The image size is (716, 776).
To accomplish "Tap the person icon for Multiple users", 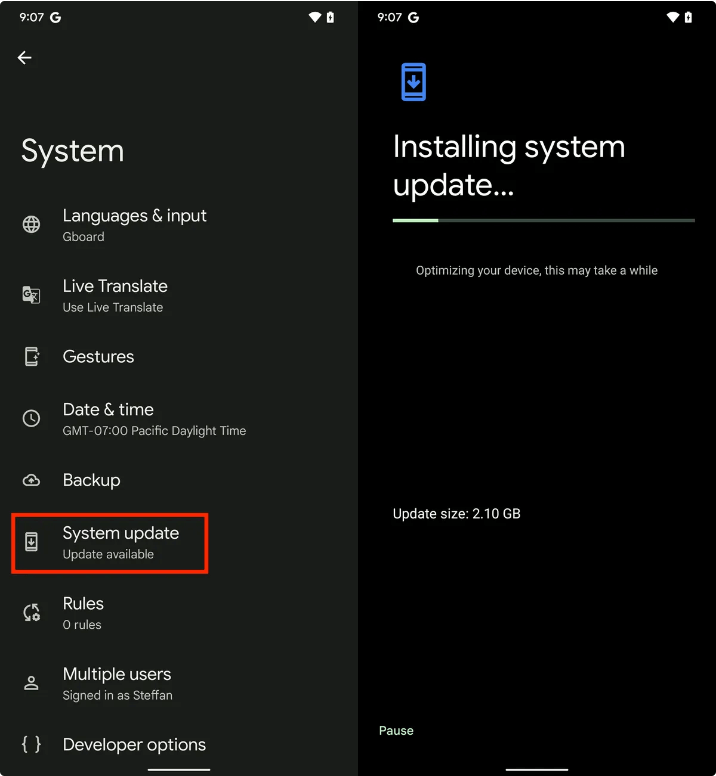I will click(x=31, y=683).
